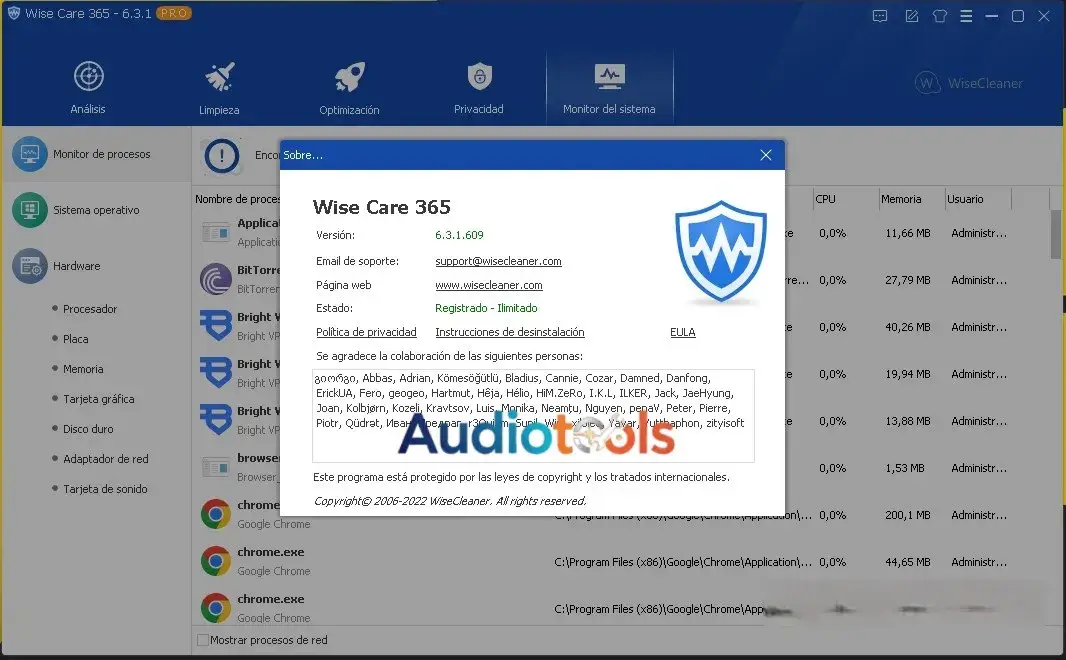
Task: Open the www.wisecleaner.com link
Action: tap(489, 285)
